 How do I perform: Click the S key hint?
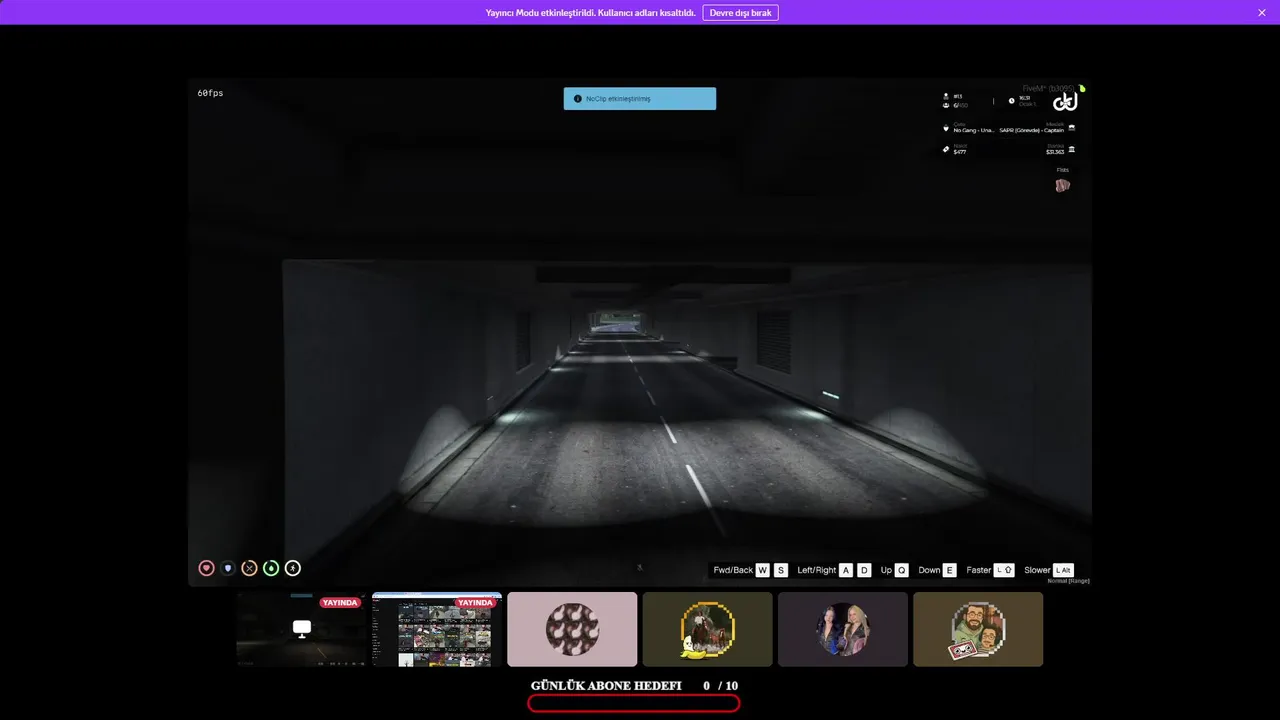click(781, 570)
